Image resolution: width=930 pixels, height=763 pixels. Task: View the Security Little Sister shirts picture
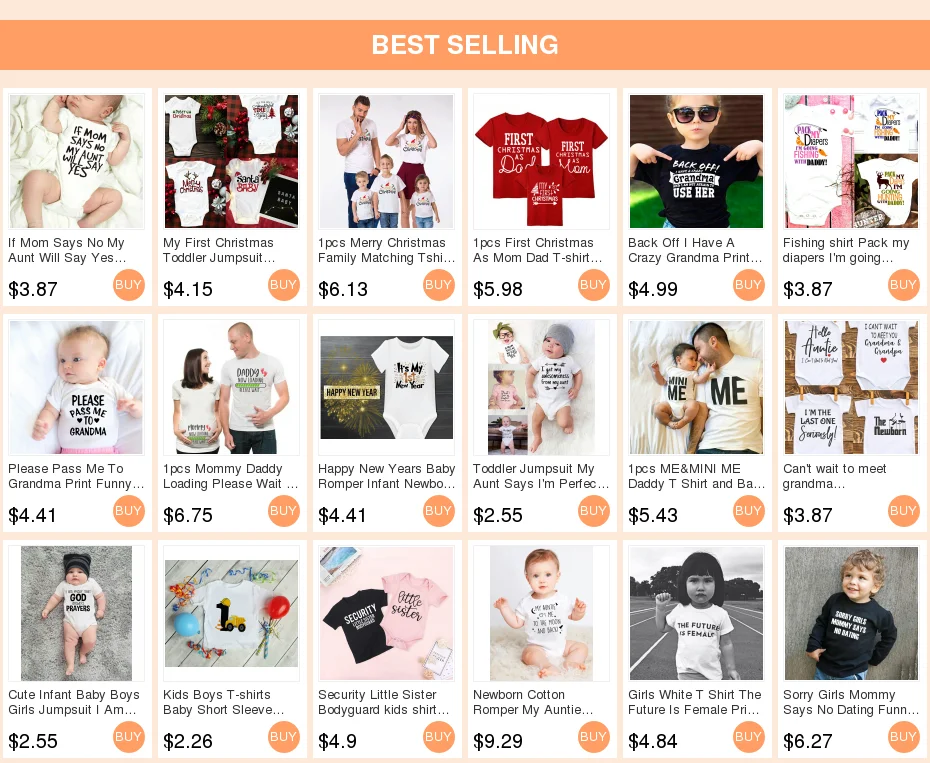click(386, 613)
